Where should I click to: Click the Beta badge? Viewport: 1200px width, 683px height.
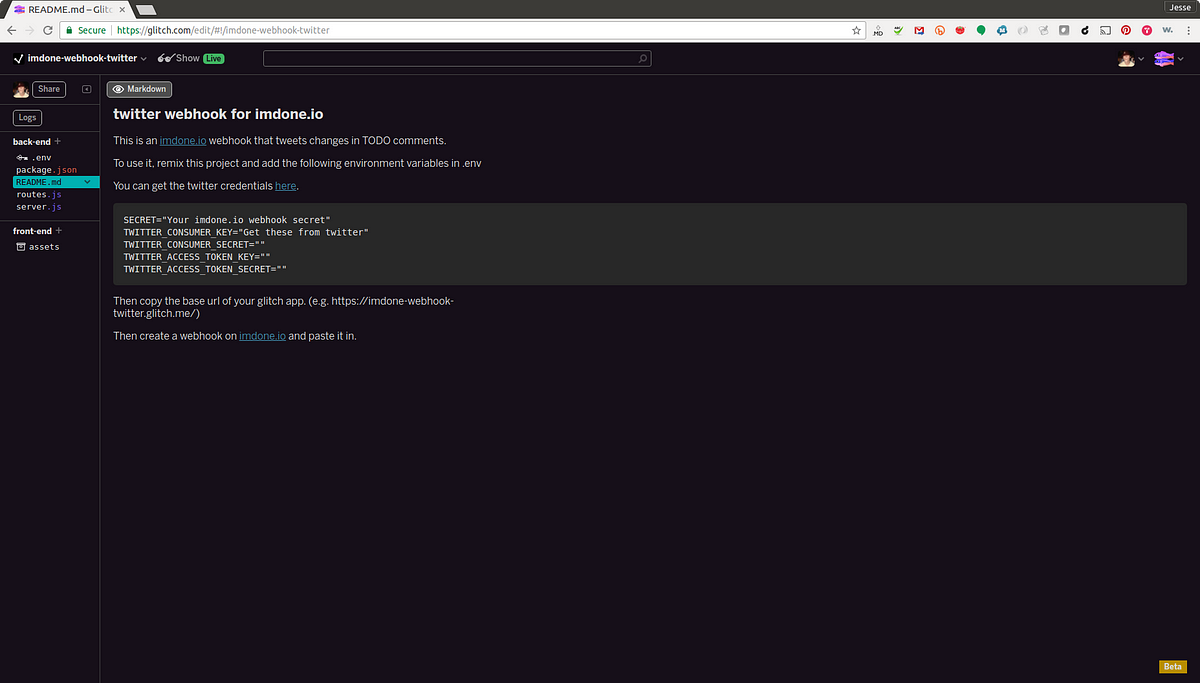pos(1172,666)
